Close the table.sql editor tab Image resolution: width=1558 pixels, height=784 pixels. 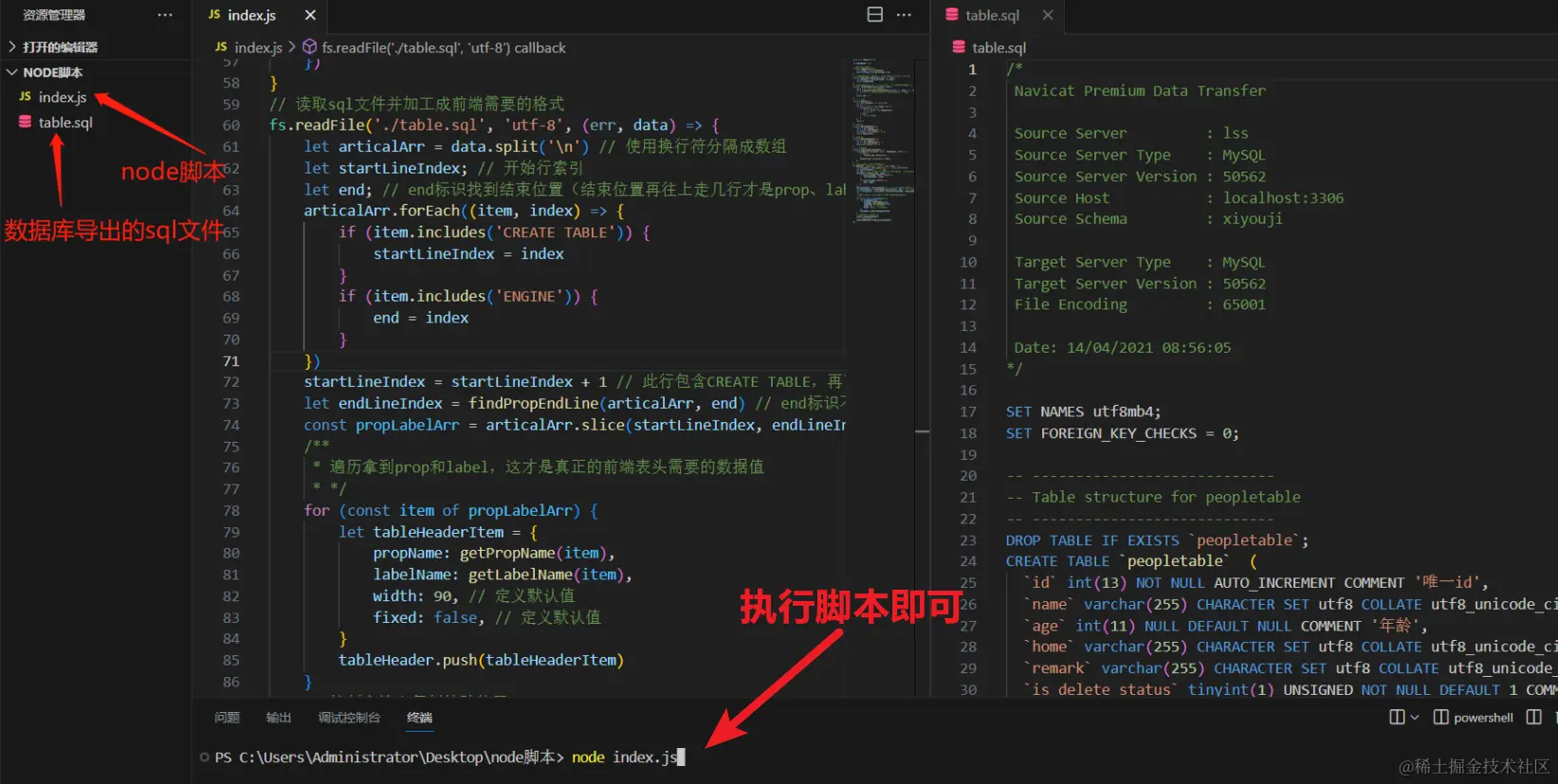(x=1048, y=15)
